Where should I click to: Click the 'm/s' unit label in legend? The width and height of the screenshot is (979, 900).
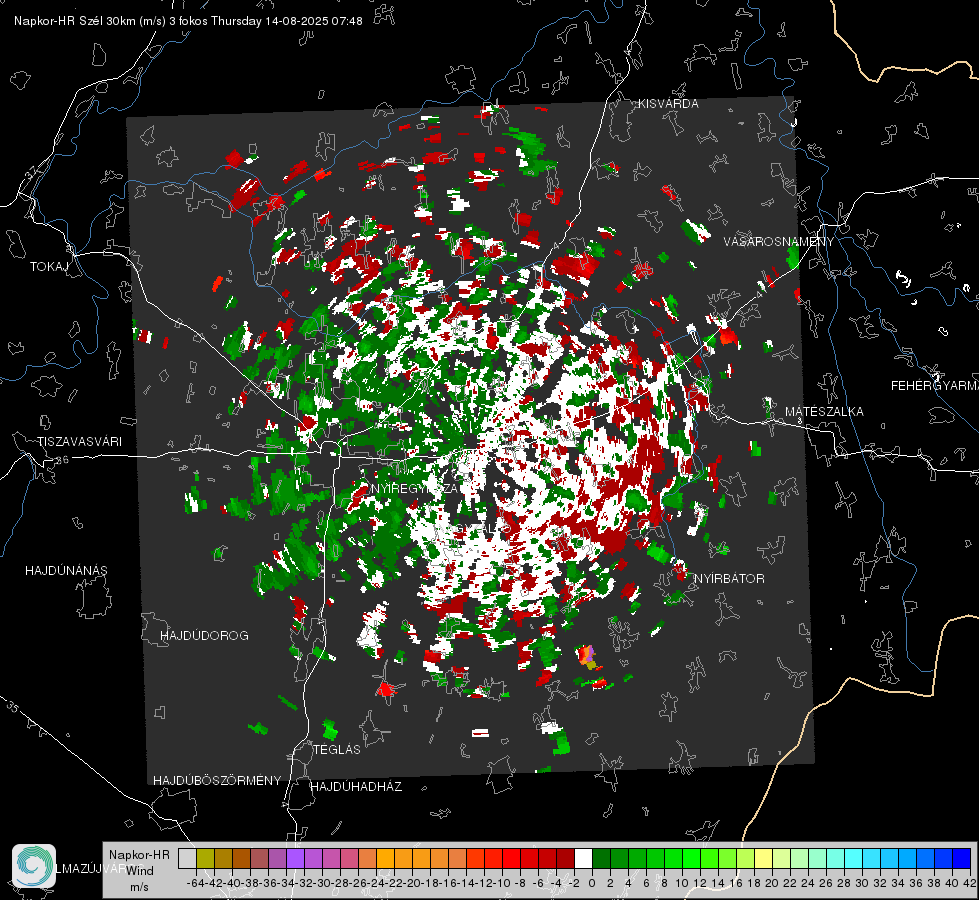[x=139, y=887]
